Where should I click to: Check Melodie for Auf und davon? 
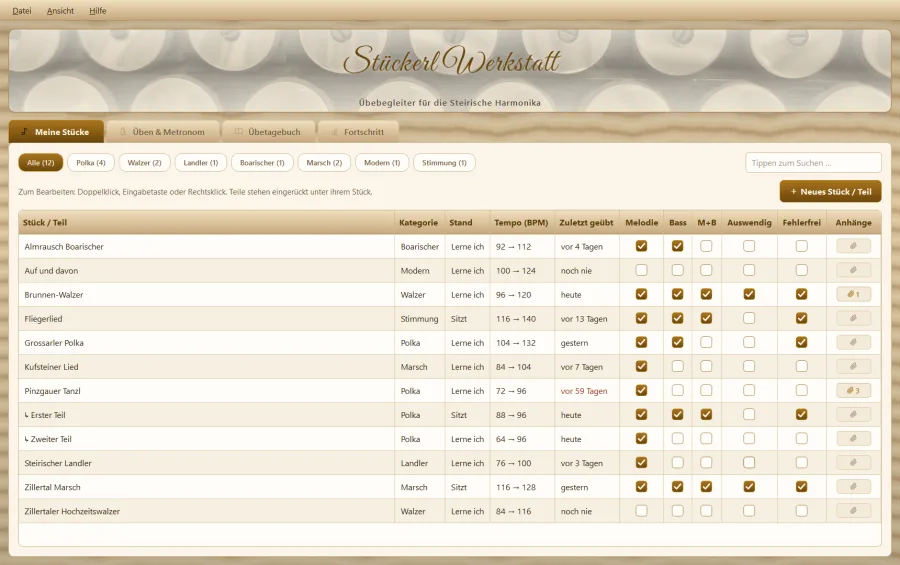(642, 270)
